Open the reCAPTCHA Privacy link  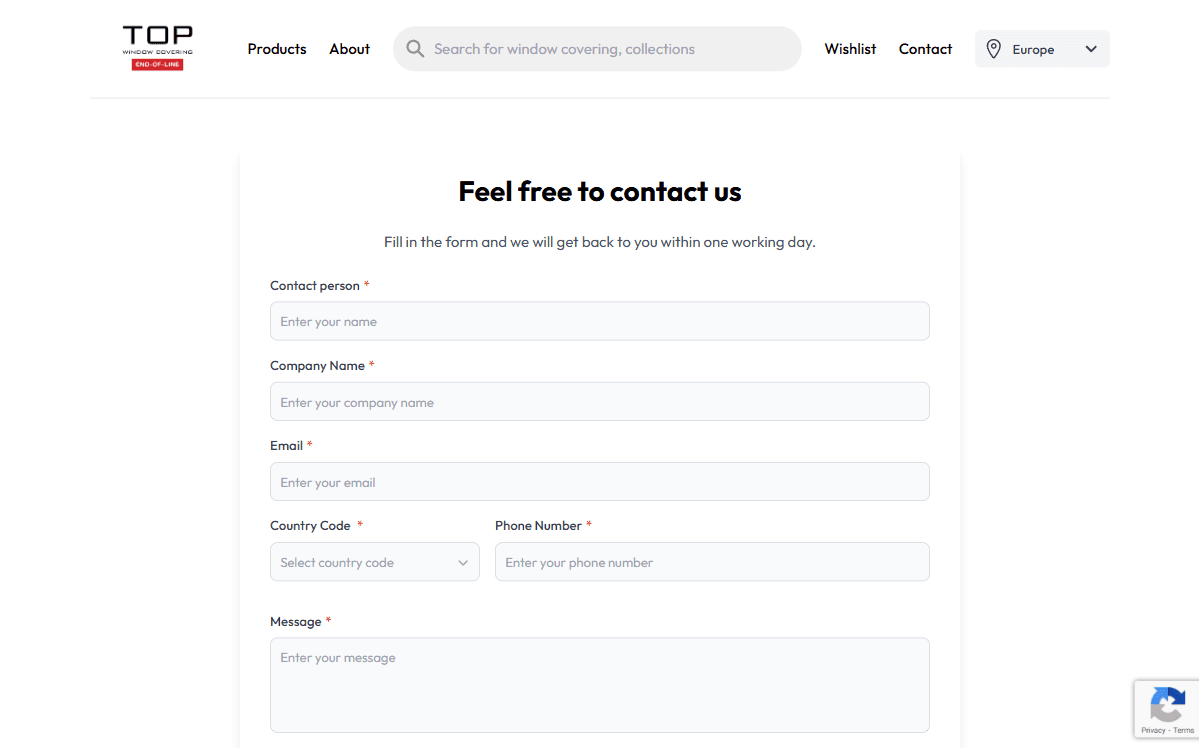click(1153, 731)
